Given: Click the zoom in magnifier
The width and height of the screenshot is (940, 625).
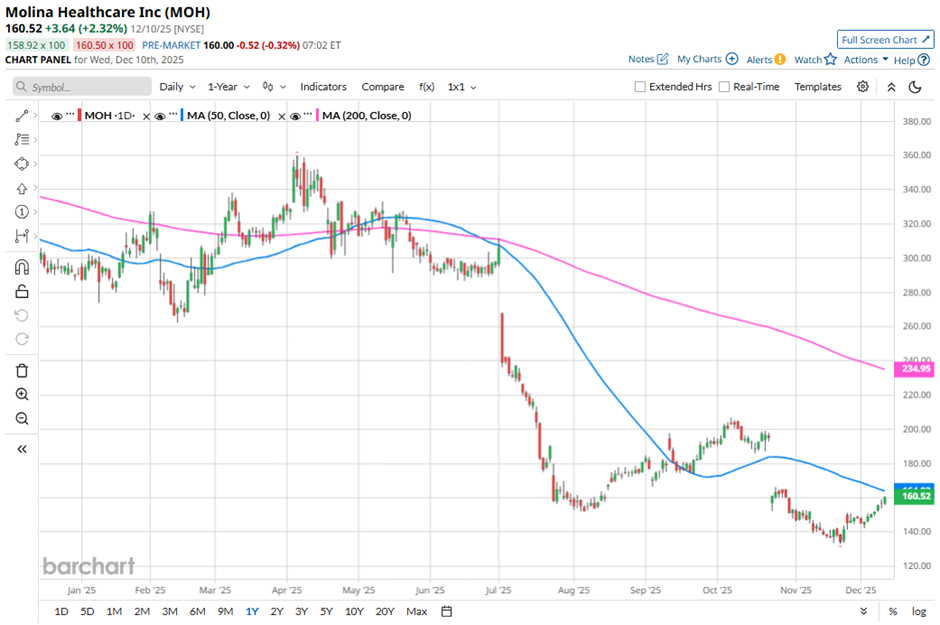Looking at the screenshot, I should click(x=22, y=394).
